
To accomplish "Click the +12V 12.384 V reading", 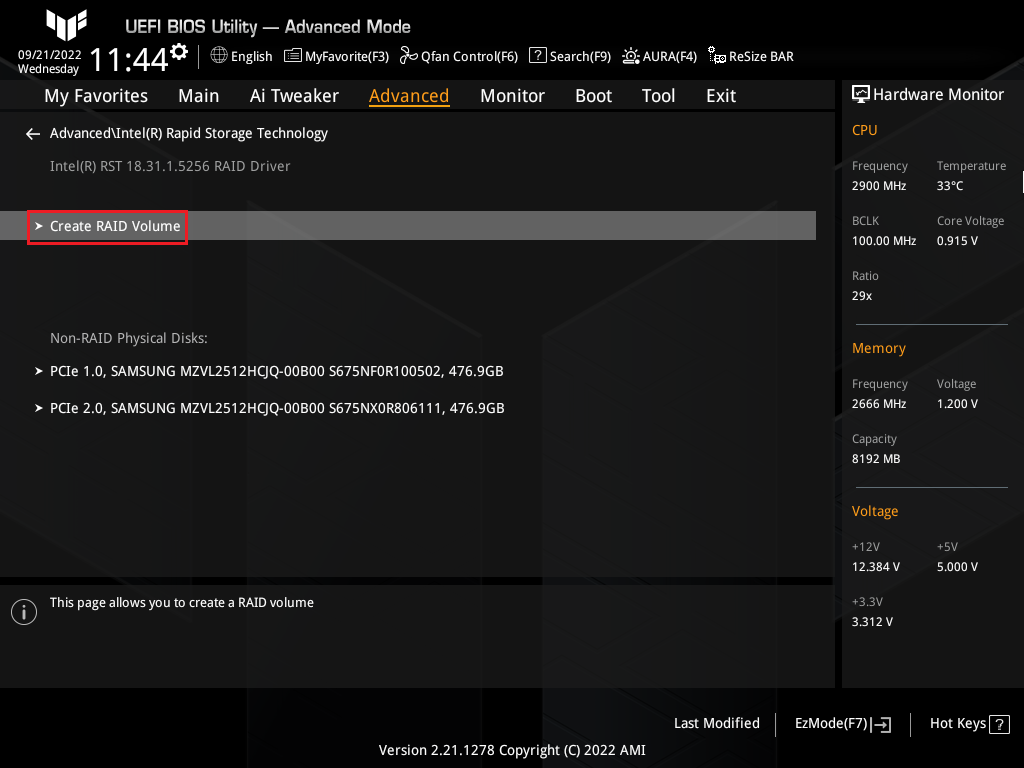I will pyautogui.click(x=875, y=567).
